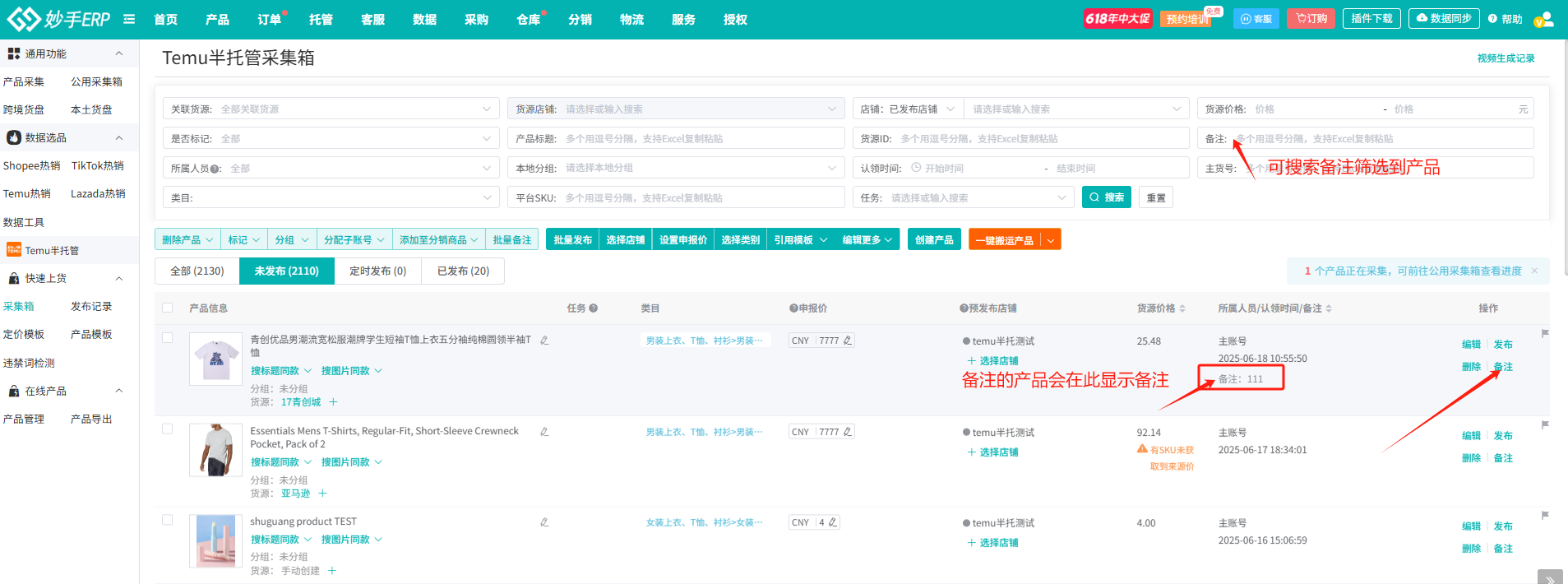The width and height of the screenshot is (1568, 584).
Task: Open 搜标题同款 for shuguang product TEST
Action: pyautogui.click(x=281, y=540)
